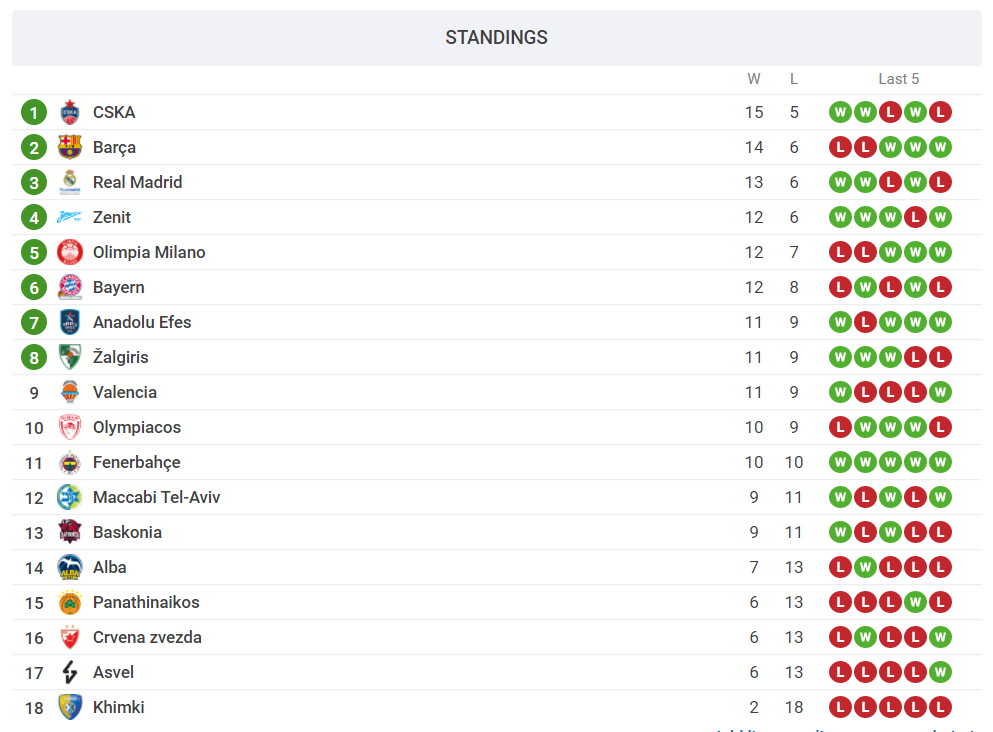Image resolution: width=993 pixels, height=732 pixels.
Task: Click Khimki's first loss badge in Last 5
Action: coord(840,707)
